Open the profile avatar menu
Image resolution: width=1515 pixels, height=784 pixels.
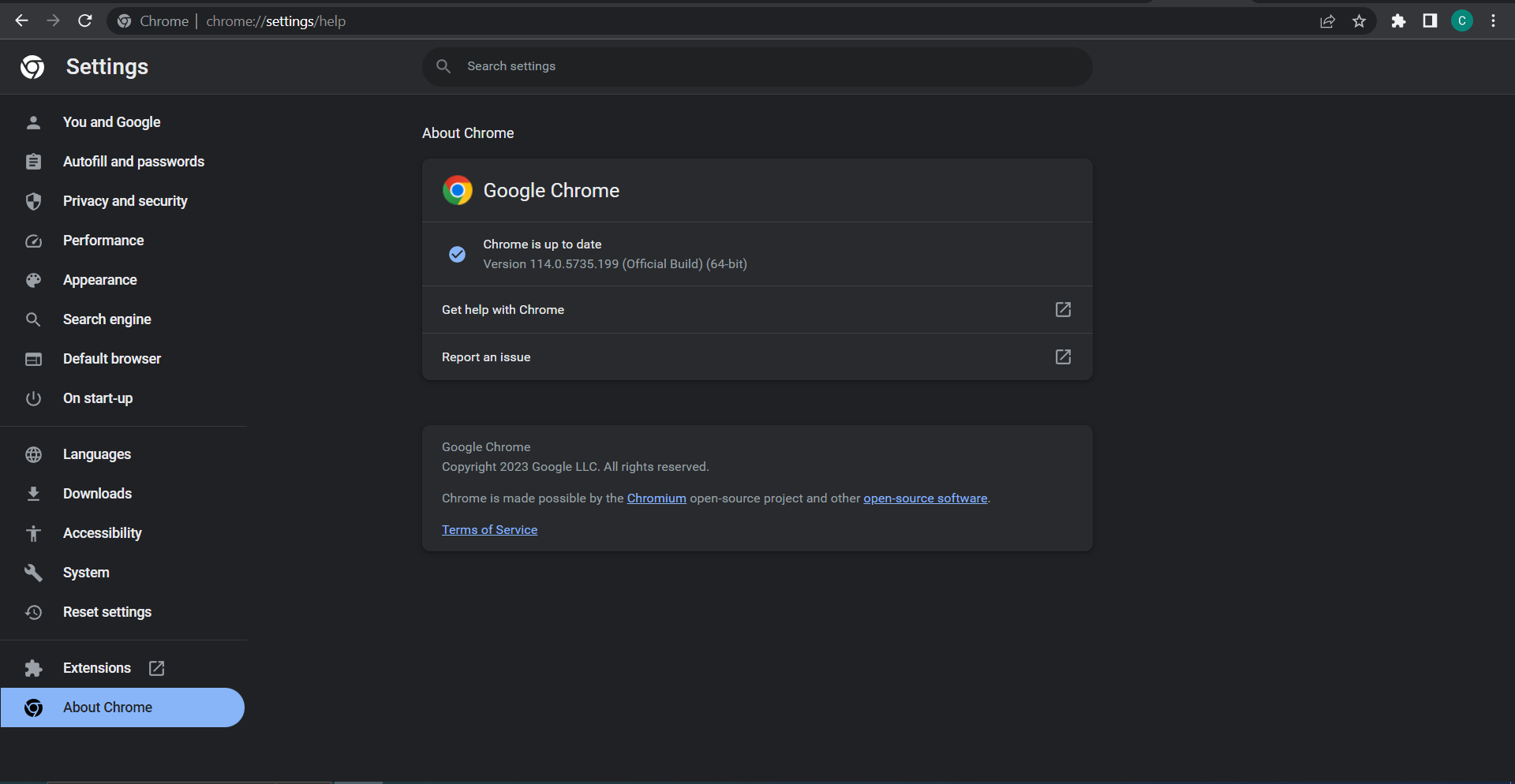pos(1461,21)
